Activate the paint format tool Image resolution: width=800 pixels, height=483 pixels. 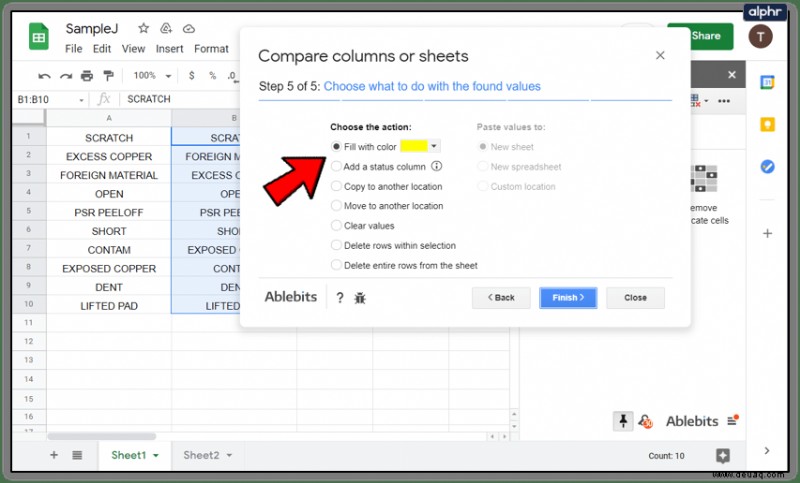click(x=108, y=76)
